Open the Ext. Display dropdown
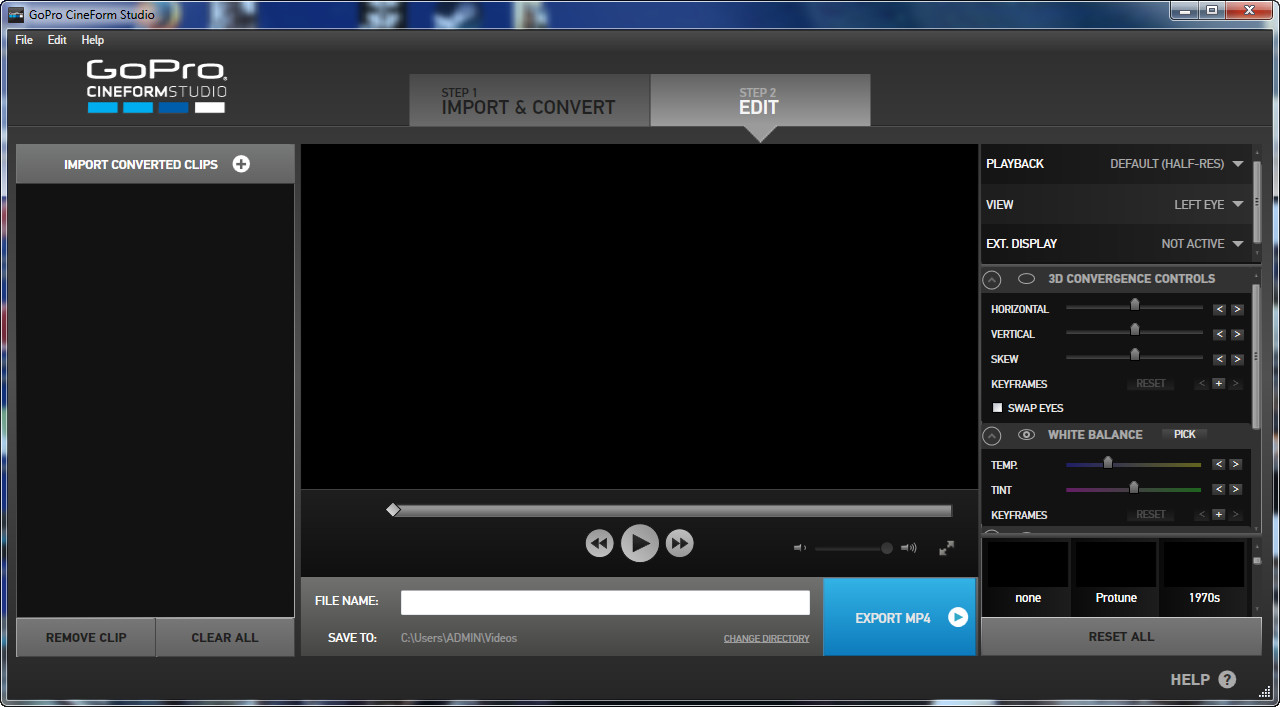The width and height of the screenshot is (1280, 707). point(1203,244)
